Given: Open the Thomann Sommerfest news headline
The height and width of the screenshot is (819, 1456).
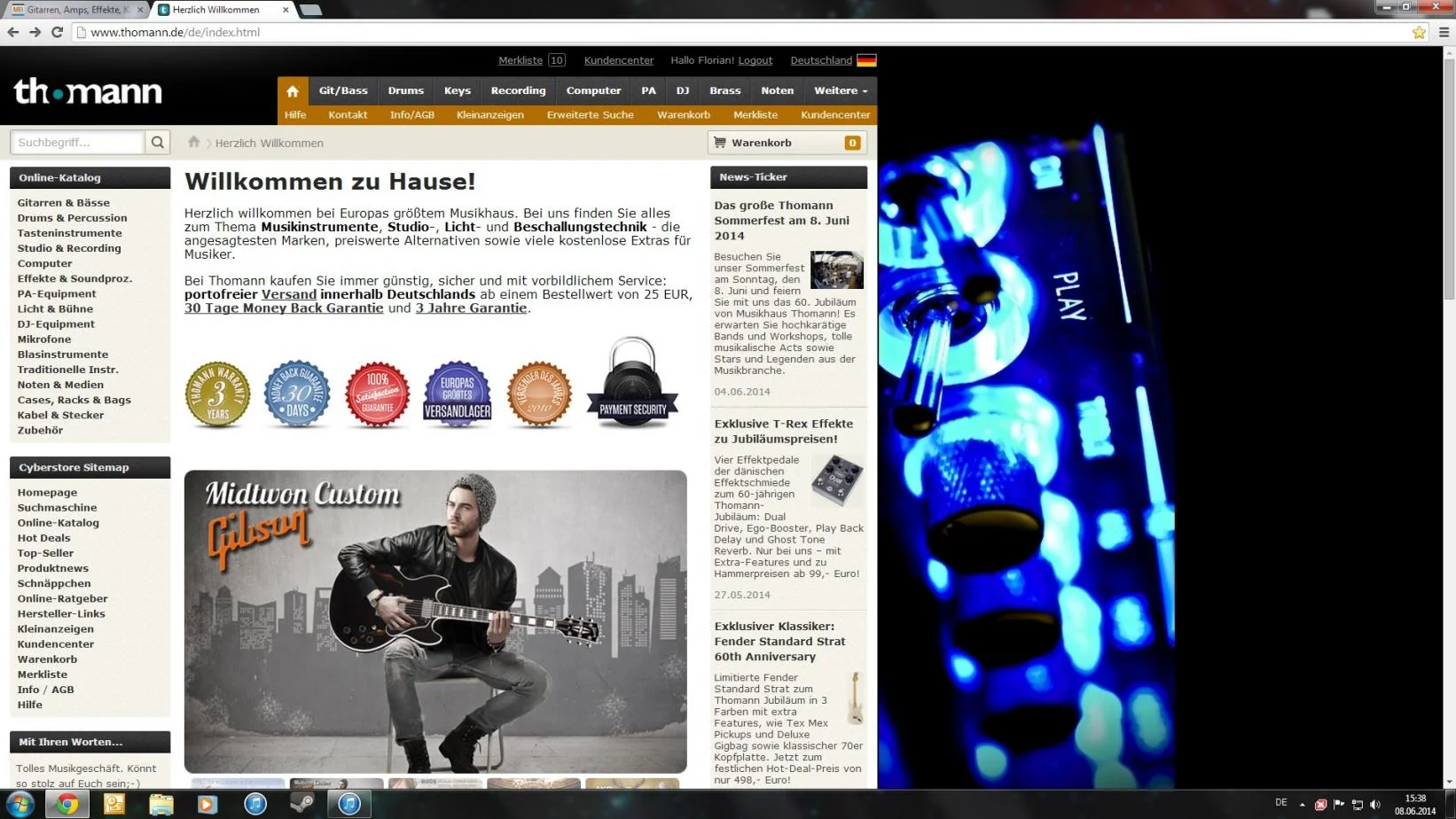Looking at the screenshot, I should pos(782,221).
